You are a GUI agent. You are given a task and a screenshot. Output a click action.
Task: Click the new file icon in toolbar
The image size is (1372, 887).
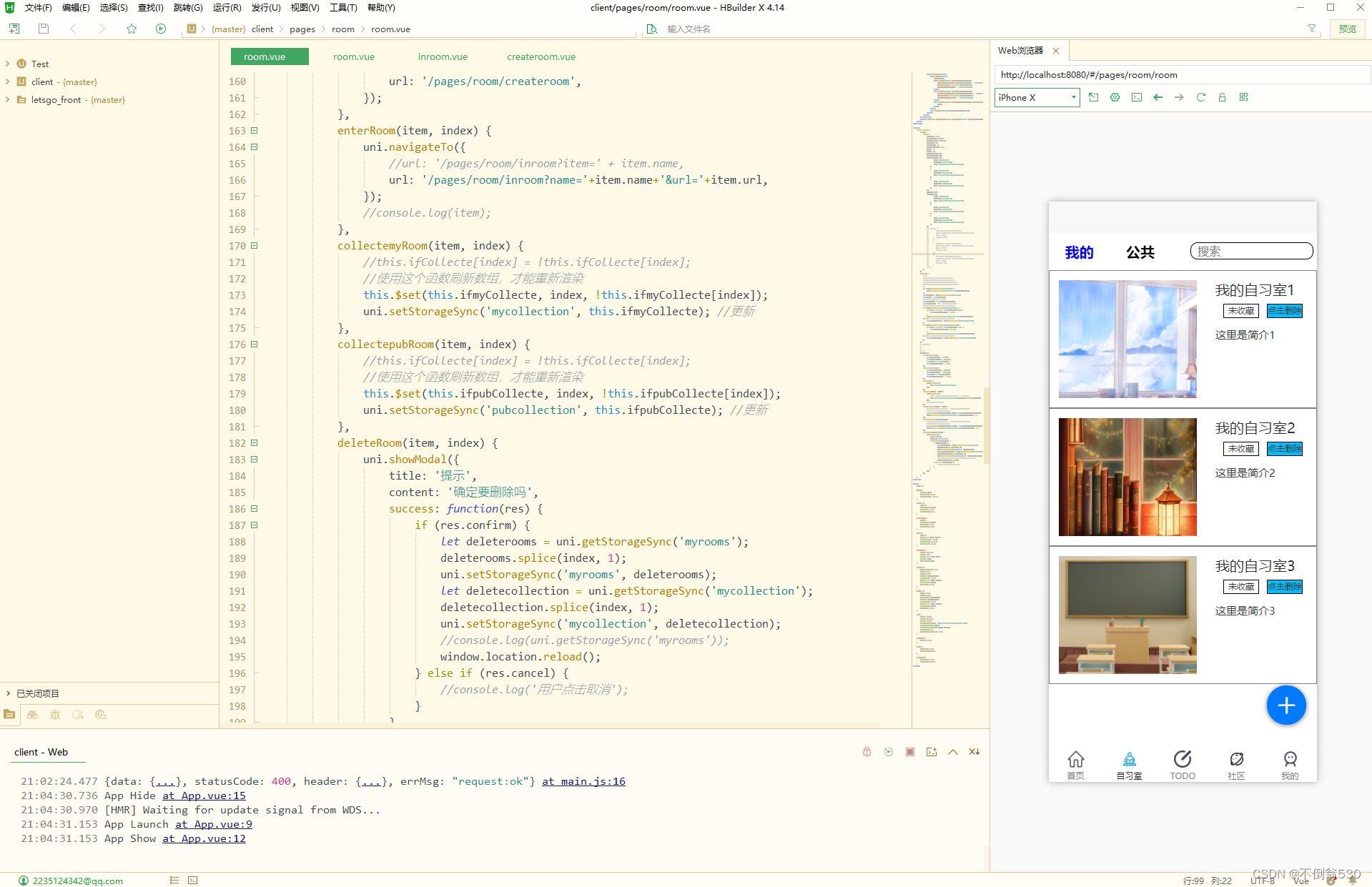pyautogui.click(x=14, y=29)
